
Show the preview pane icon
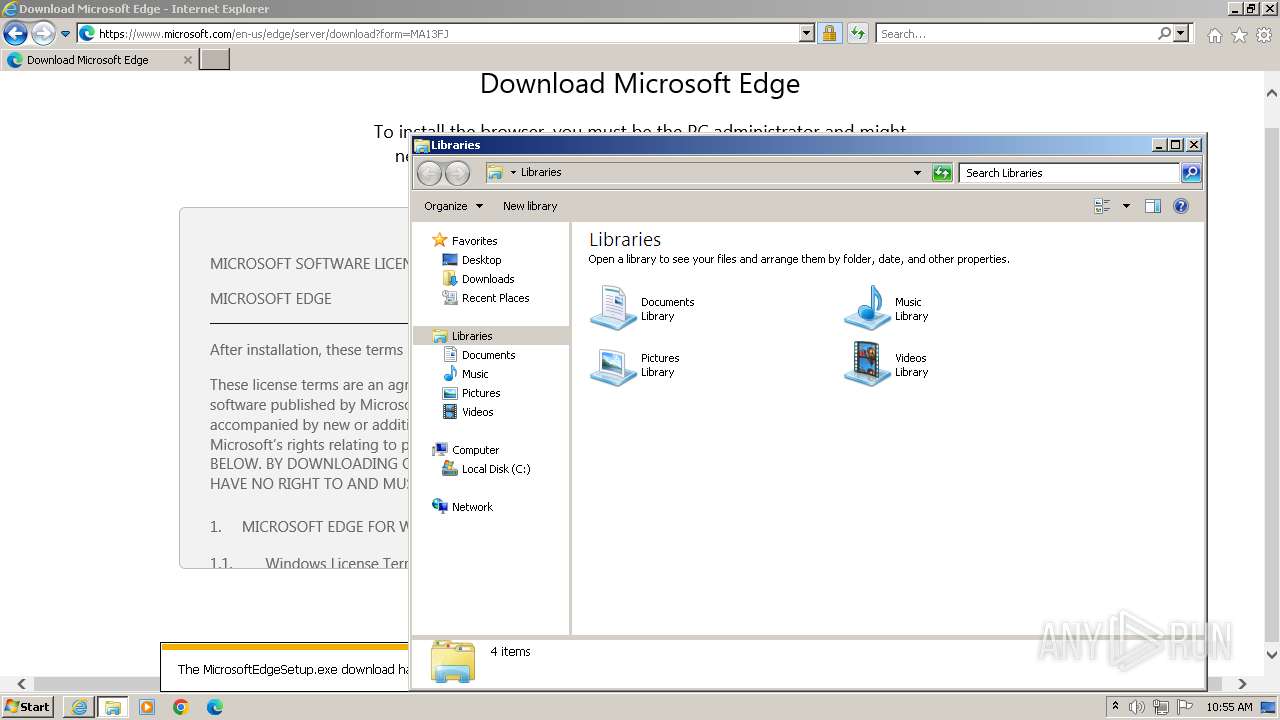(1152, 206)
